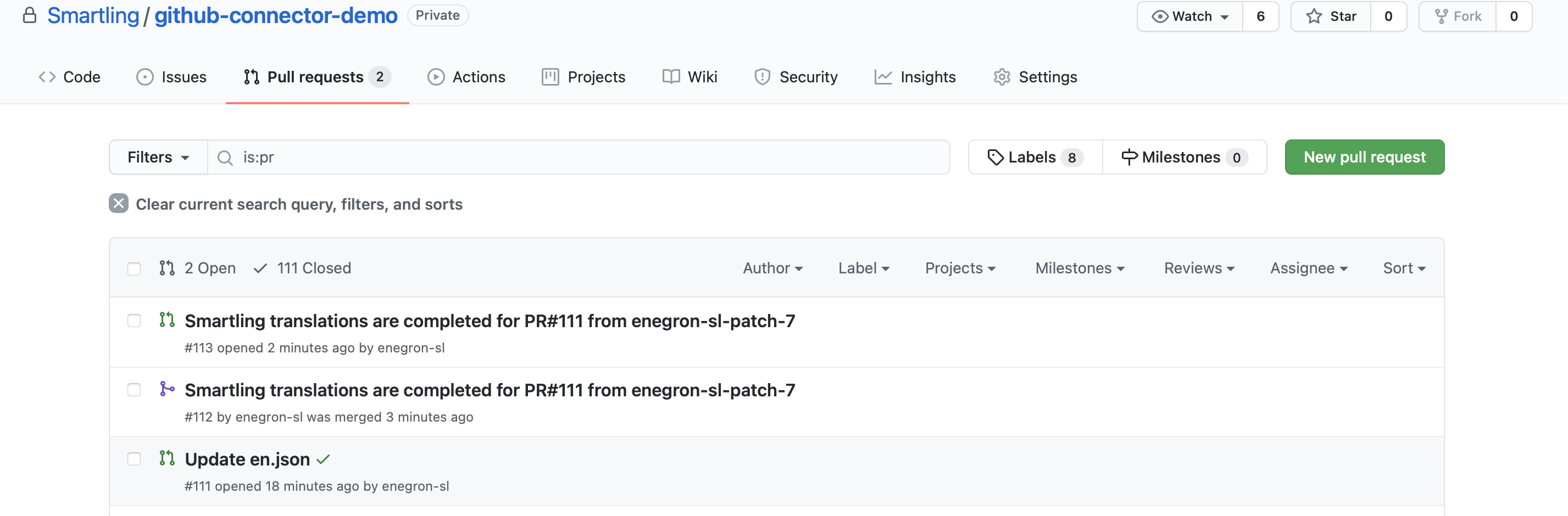Viewport: 1568px width, 516px height.
Task: Expand the Milestones filter dropdown in list header
Action: pos(1080,268)
